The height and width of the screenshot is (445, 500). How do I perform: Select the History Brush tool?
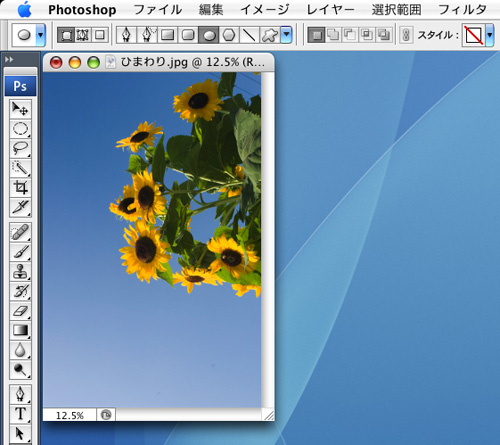(20, 291)
